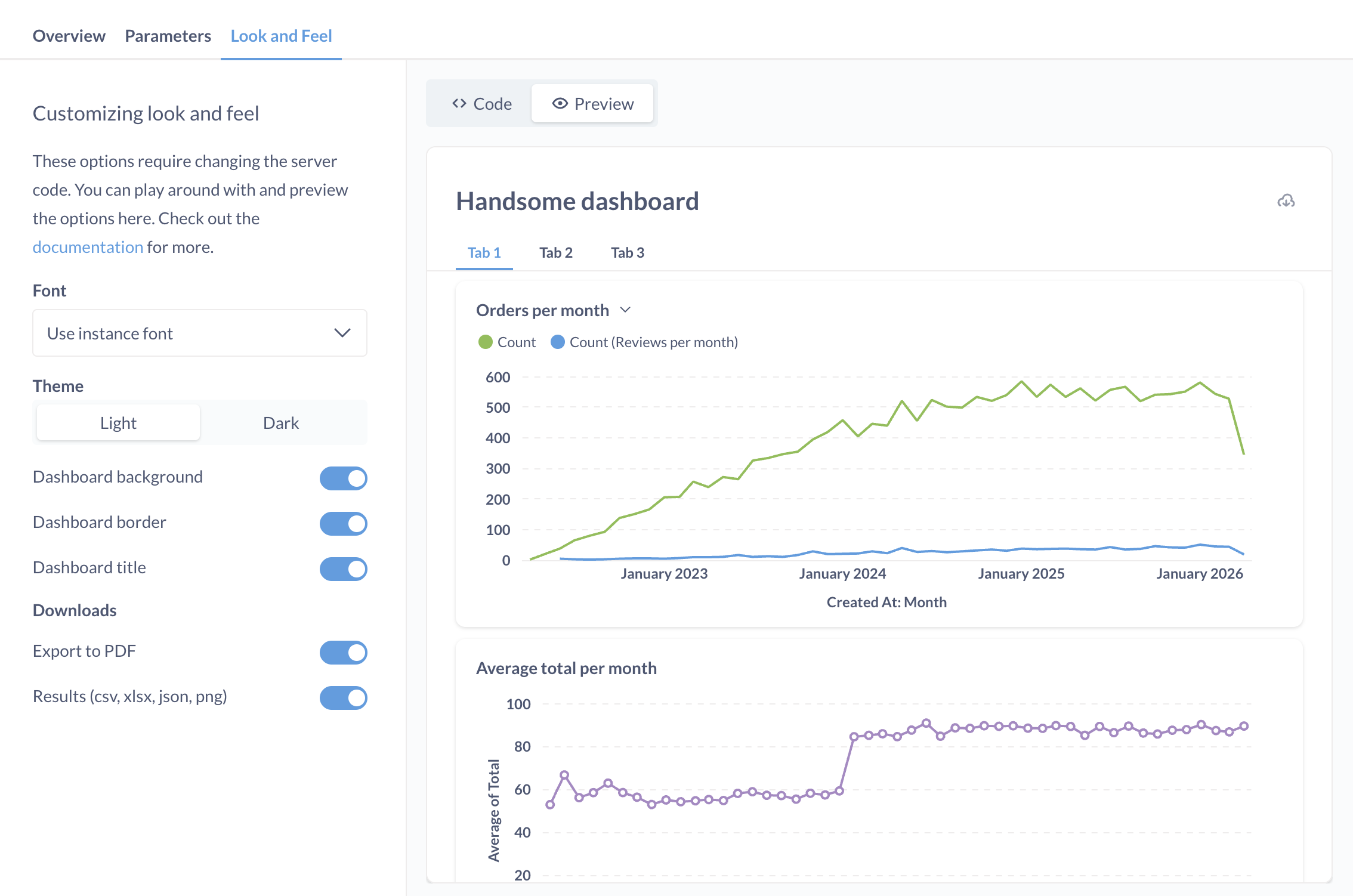Turn off Dashboard title toggle
Image resolution: width=1353 pixels, height=896 pixels.
[343, 569]
